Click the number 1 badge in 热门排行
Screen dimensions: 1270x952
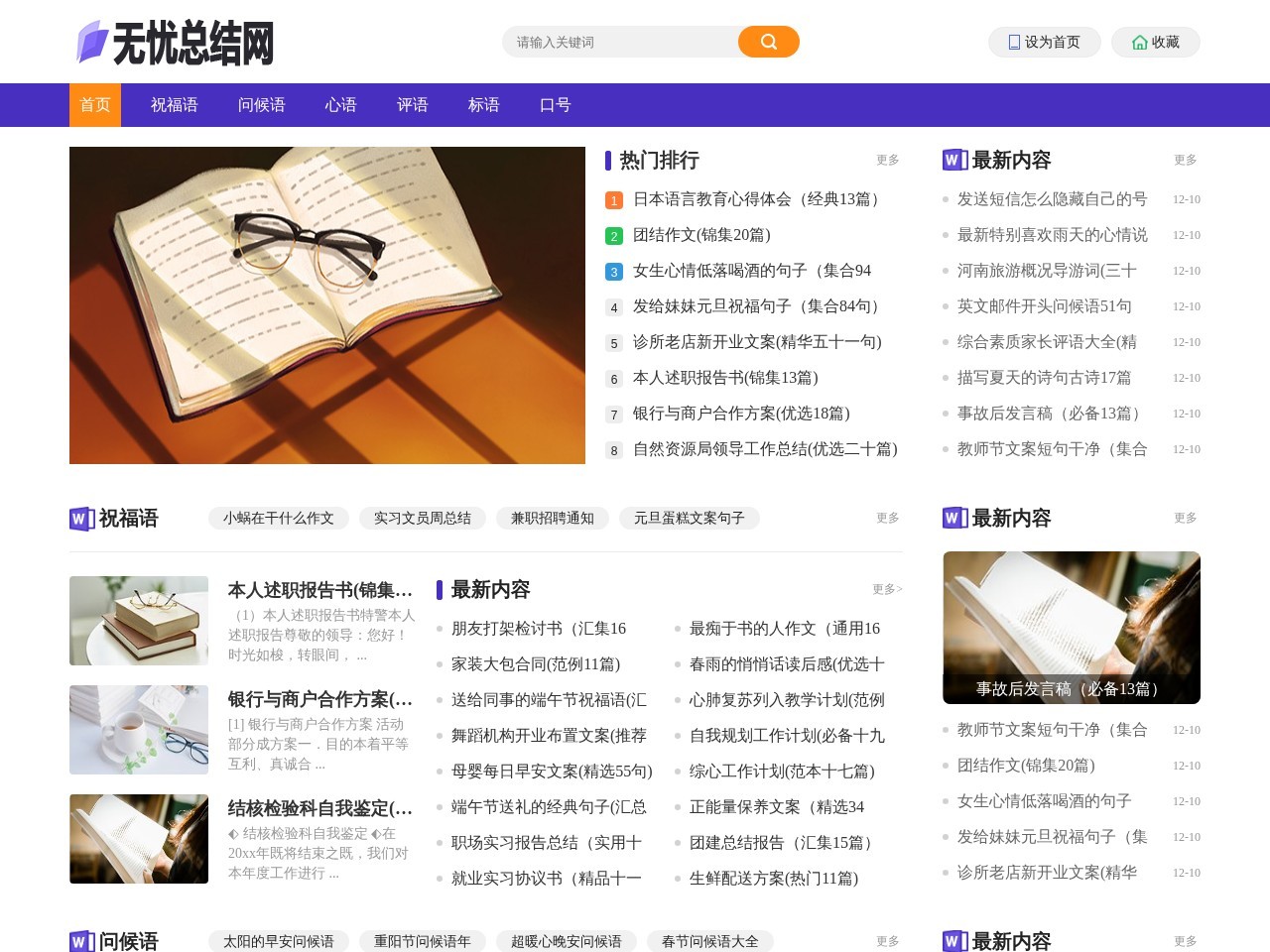(612, 199)
